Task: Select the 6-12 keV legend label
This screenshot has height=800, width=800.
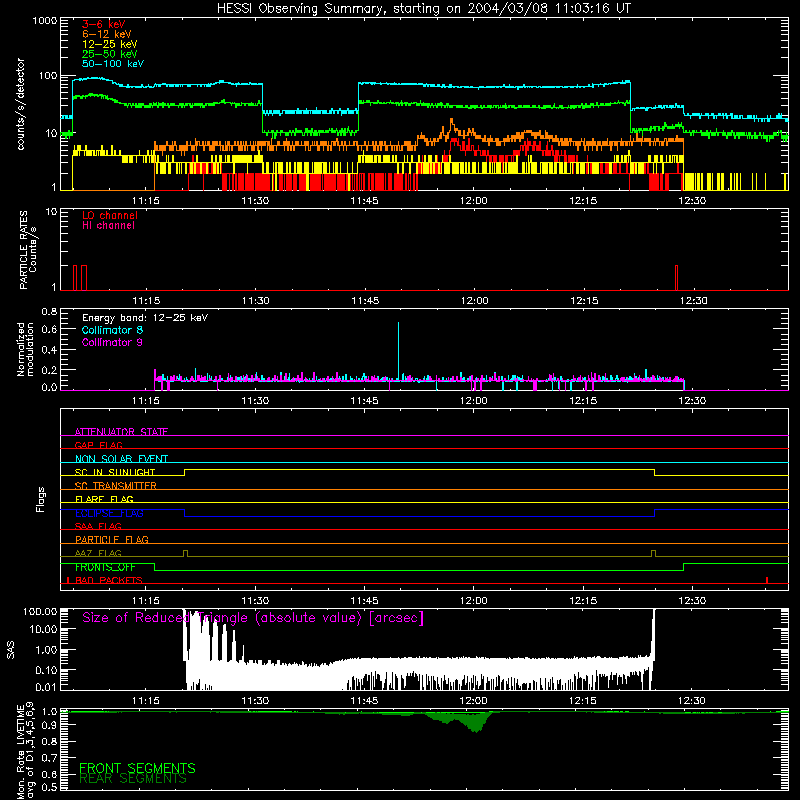Action: [x=107, y=34]
